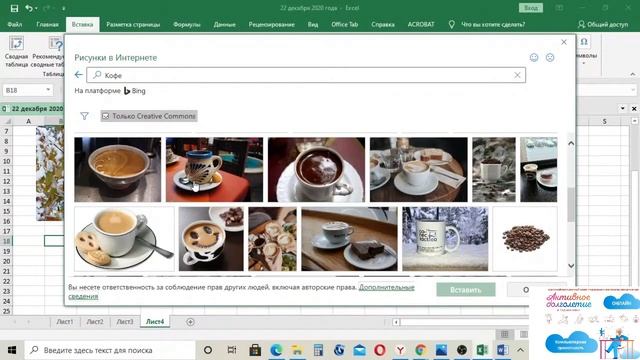Click the lightbulb Что вы хотите сделать
This screenshot has height=360, width=640.
451,24
